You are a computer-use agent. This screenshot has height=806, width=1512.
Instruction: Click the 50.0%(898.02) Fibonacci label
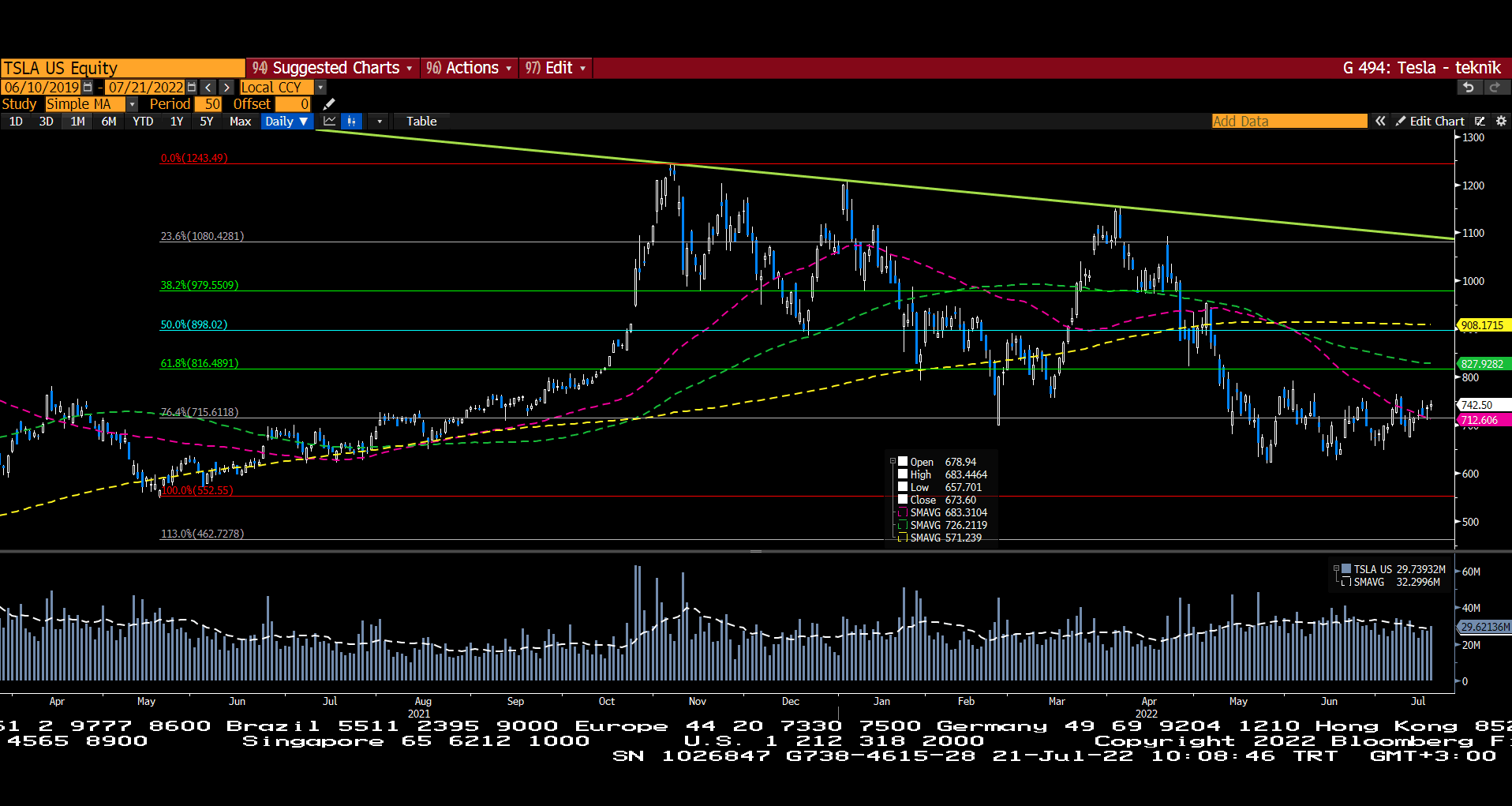193,324
